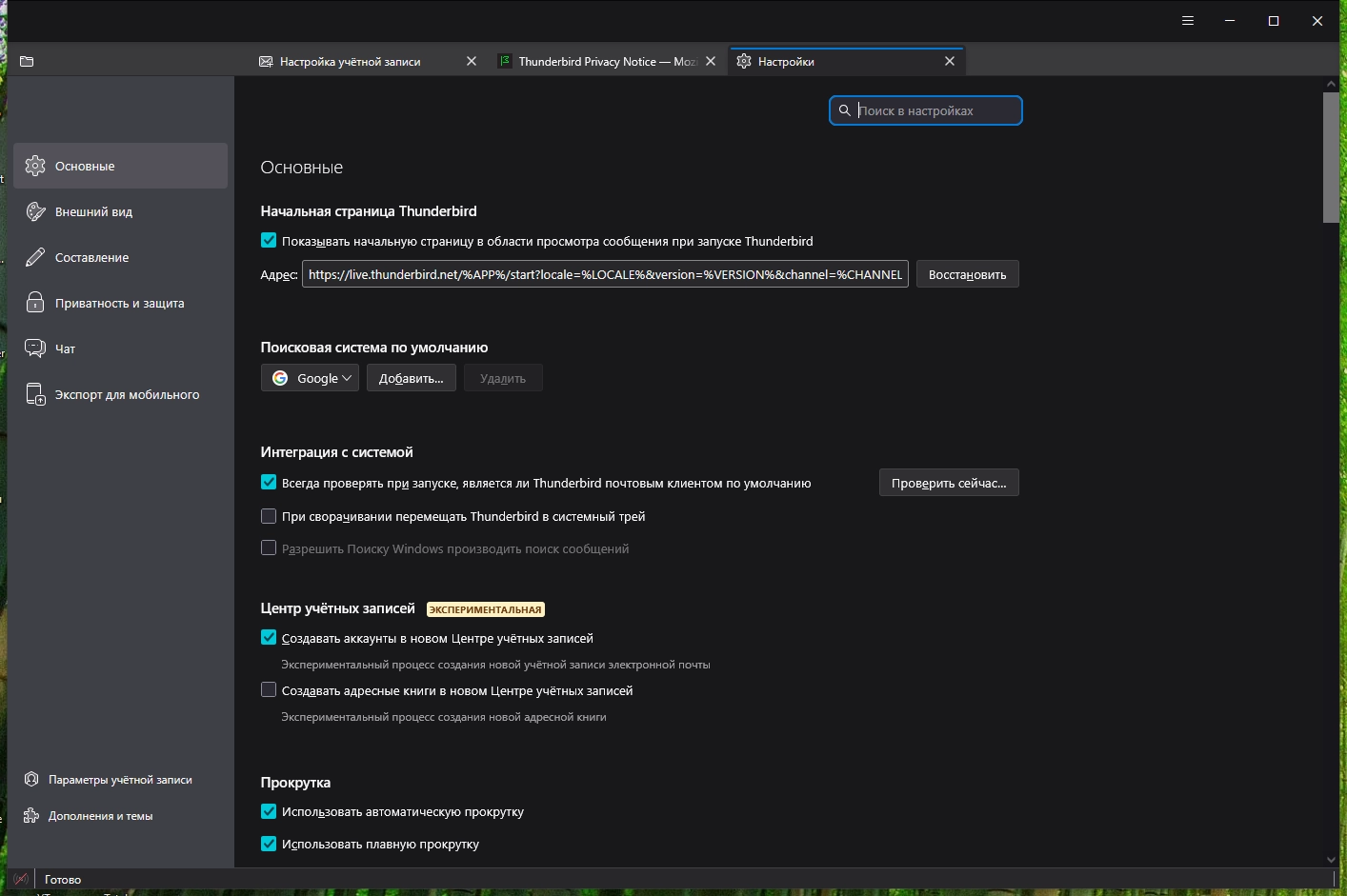Open Приватность и защита settings category
This screenshot has width=1347, height=896.
[x=121, y=303]
